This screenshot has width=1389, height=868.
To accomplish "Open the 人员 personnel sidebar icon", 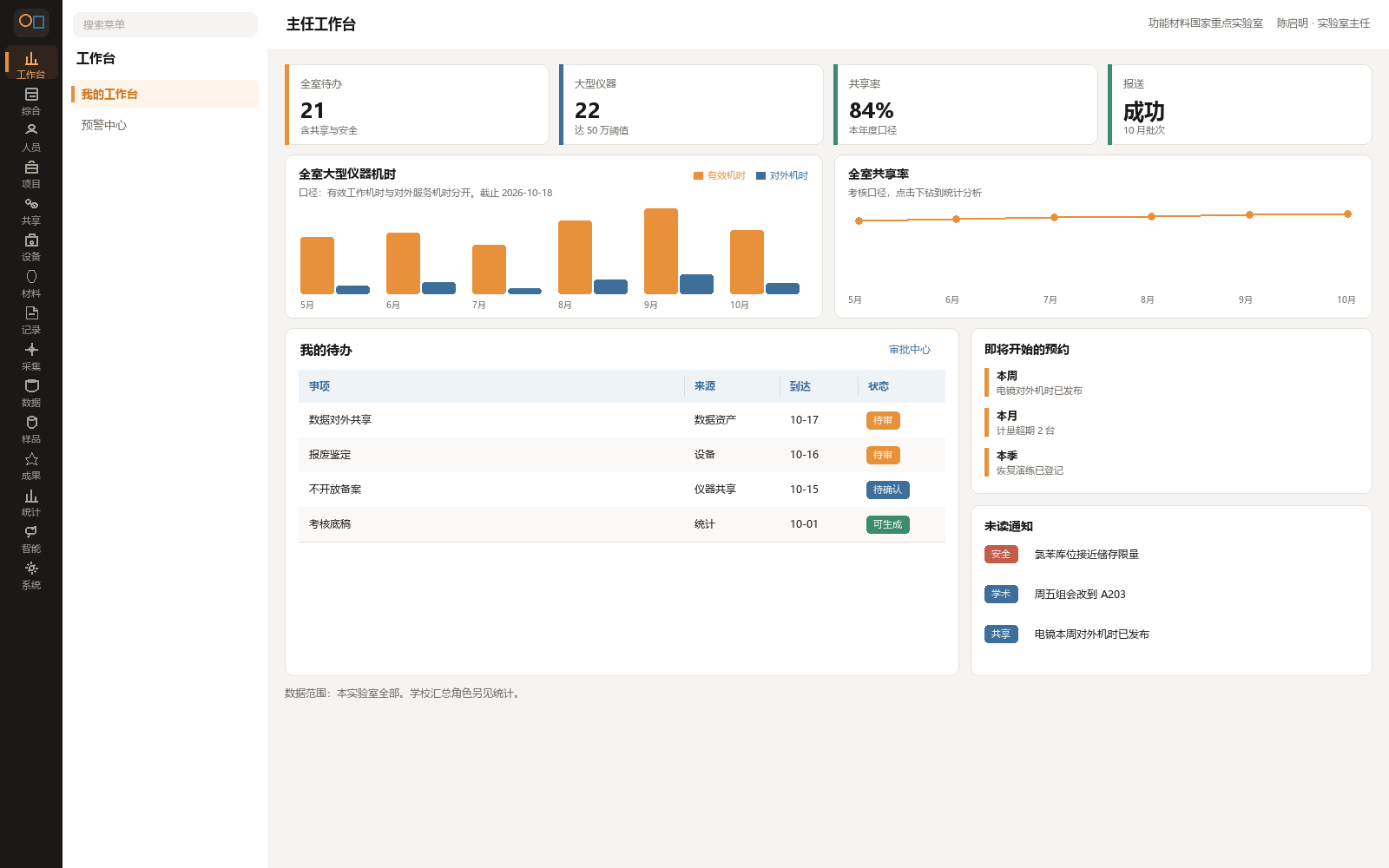I will pyautogui.click(x=31, y=137).
